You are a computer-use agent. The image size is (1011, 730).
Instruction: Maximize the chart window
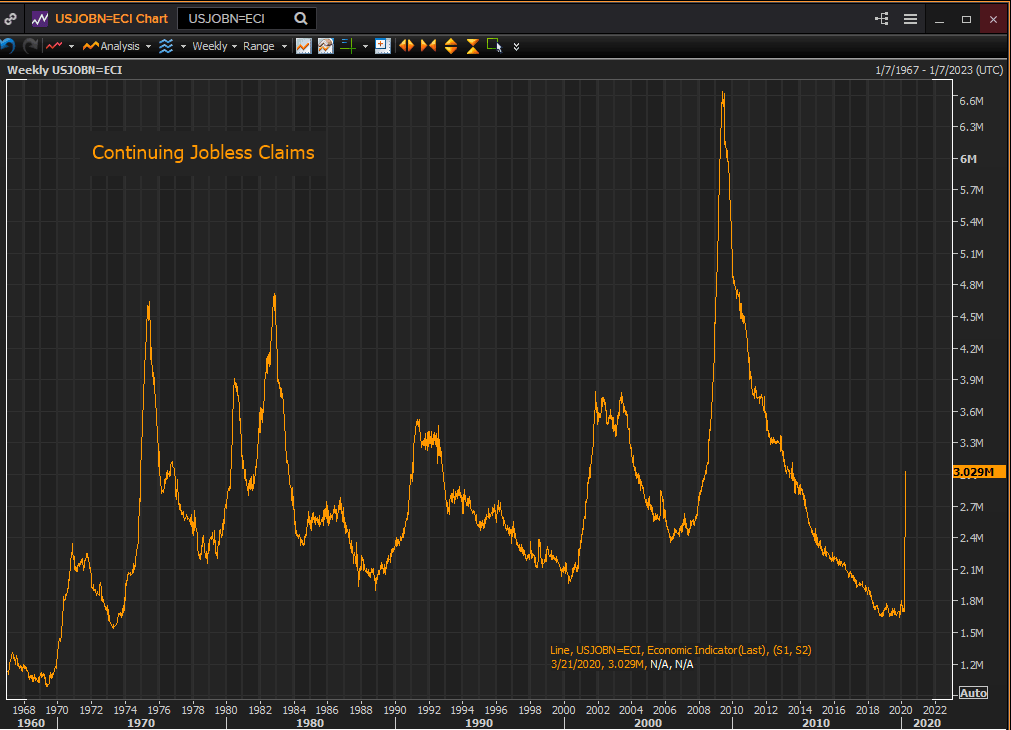click(x=966, y=19)
